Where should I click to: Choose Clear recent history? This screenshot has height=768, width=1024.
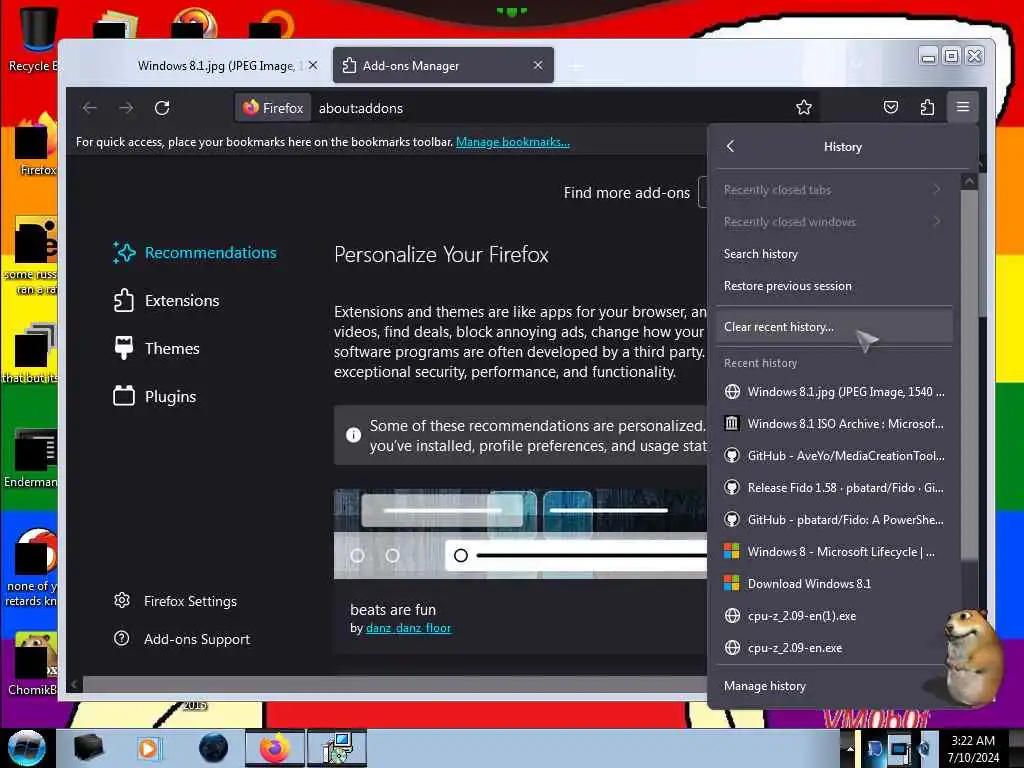click(833, 327)
